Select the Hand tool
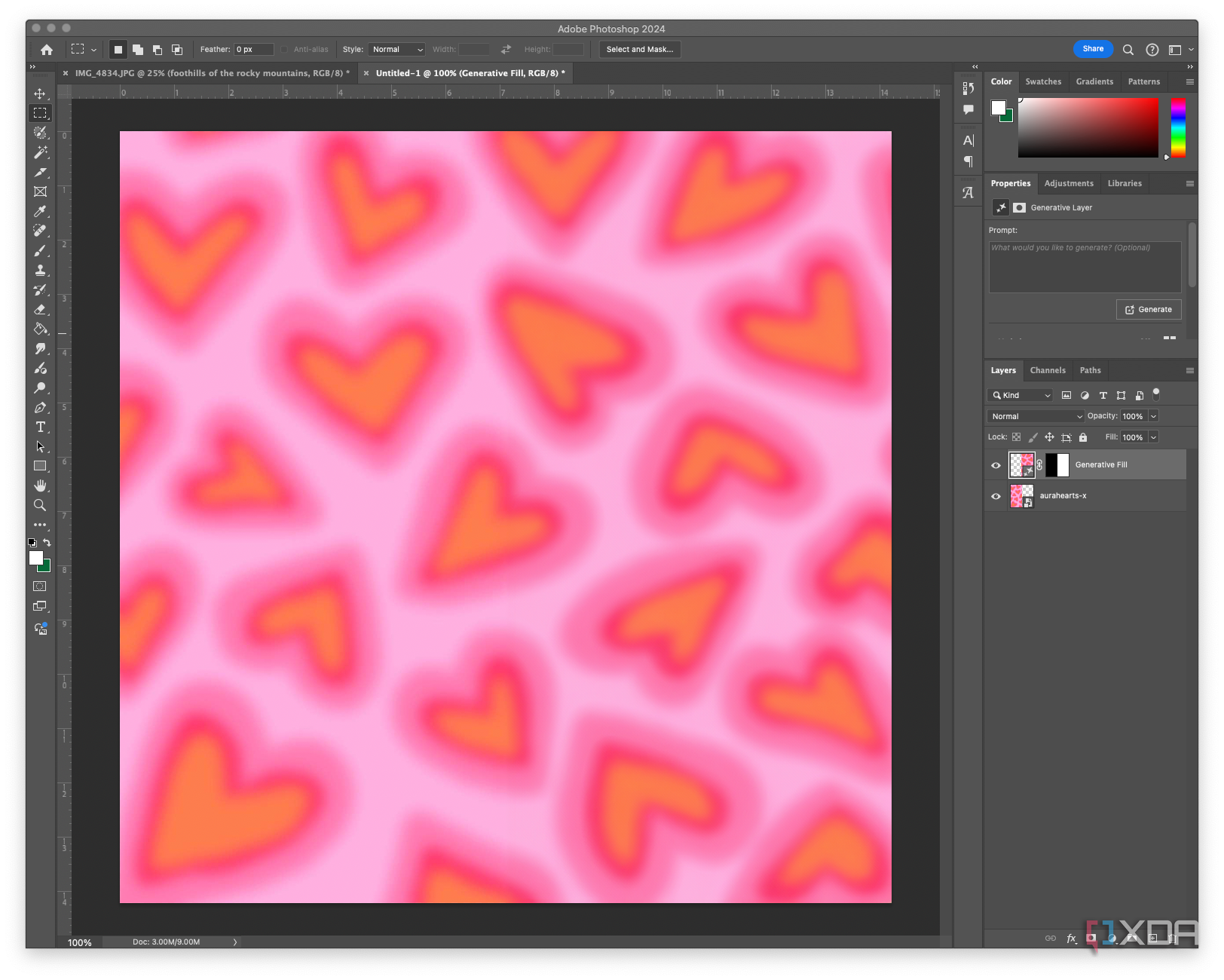This screenshot has height=980, width=1224. [x=40, y=485]
